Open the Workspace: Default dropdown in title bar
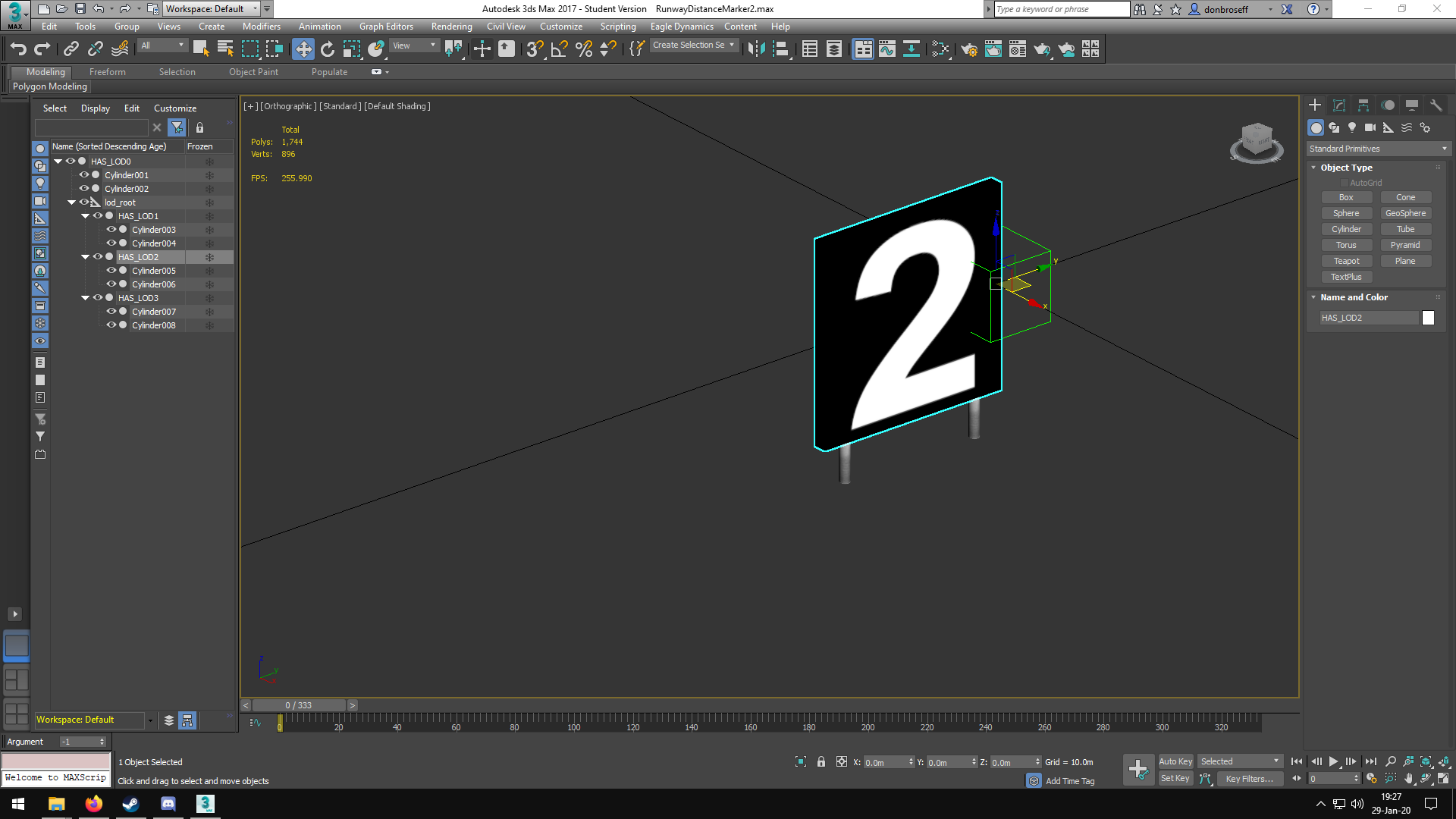 coord(212,9)
